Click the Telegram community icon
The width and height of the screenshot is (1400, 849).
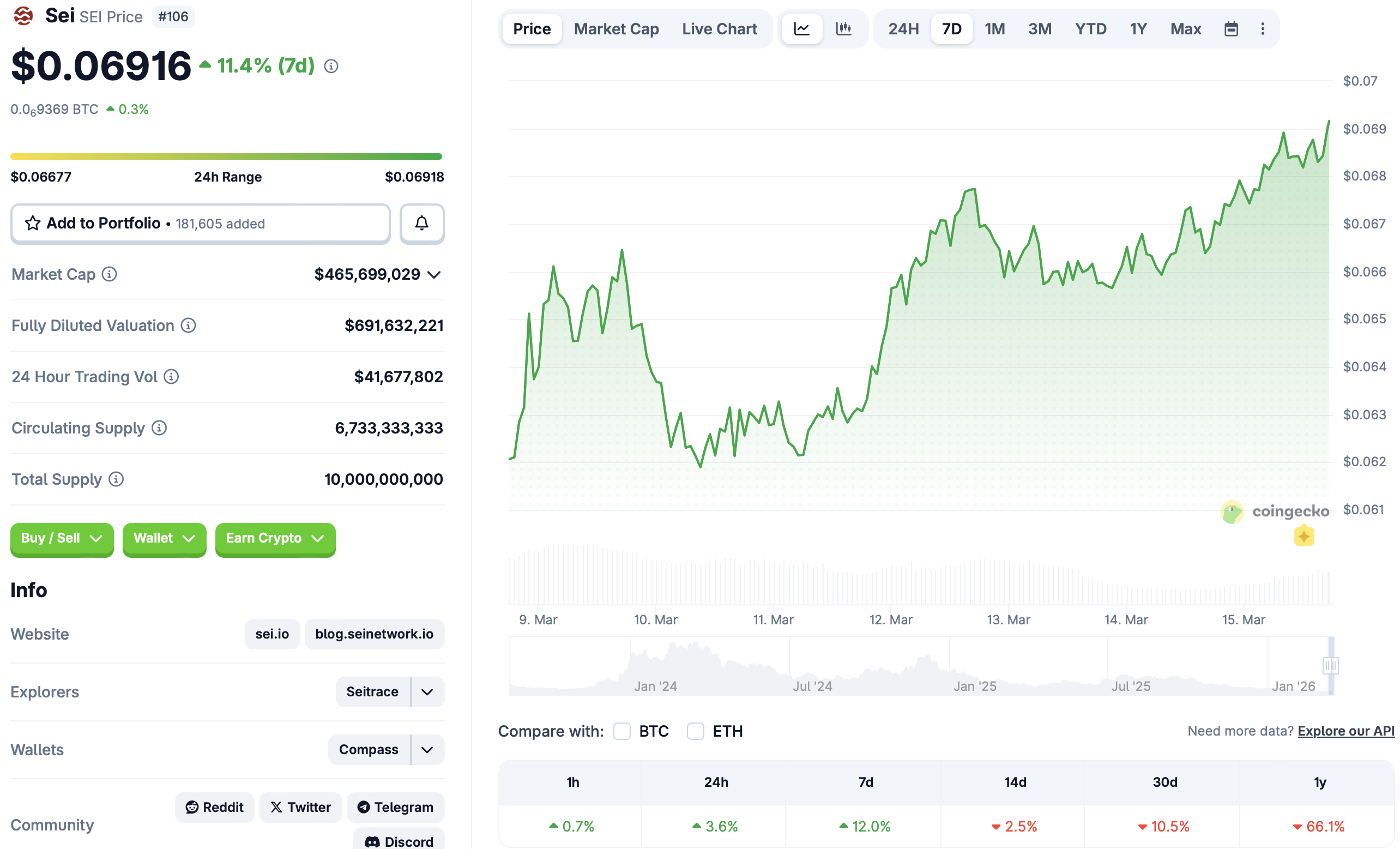[395, 807]
